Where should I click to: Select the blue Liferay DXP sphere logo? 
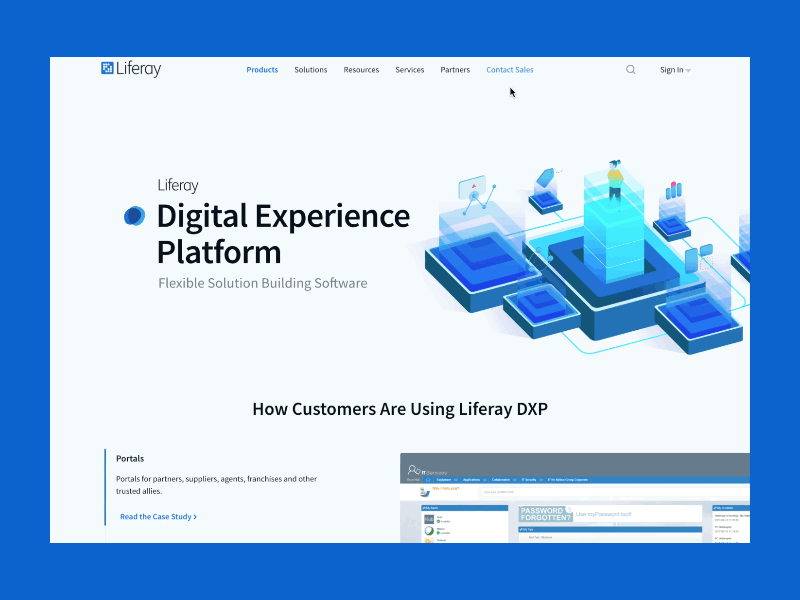click(133, 215)
